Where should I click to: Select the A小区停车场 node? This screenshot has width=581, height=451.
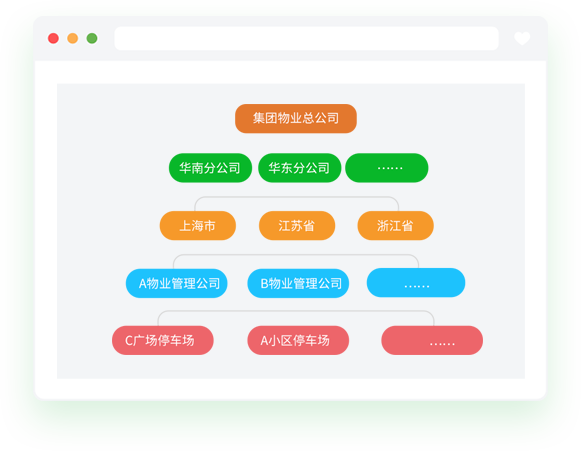pos(298,341)
